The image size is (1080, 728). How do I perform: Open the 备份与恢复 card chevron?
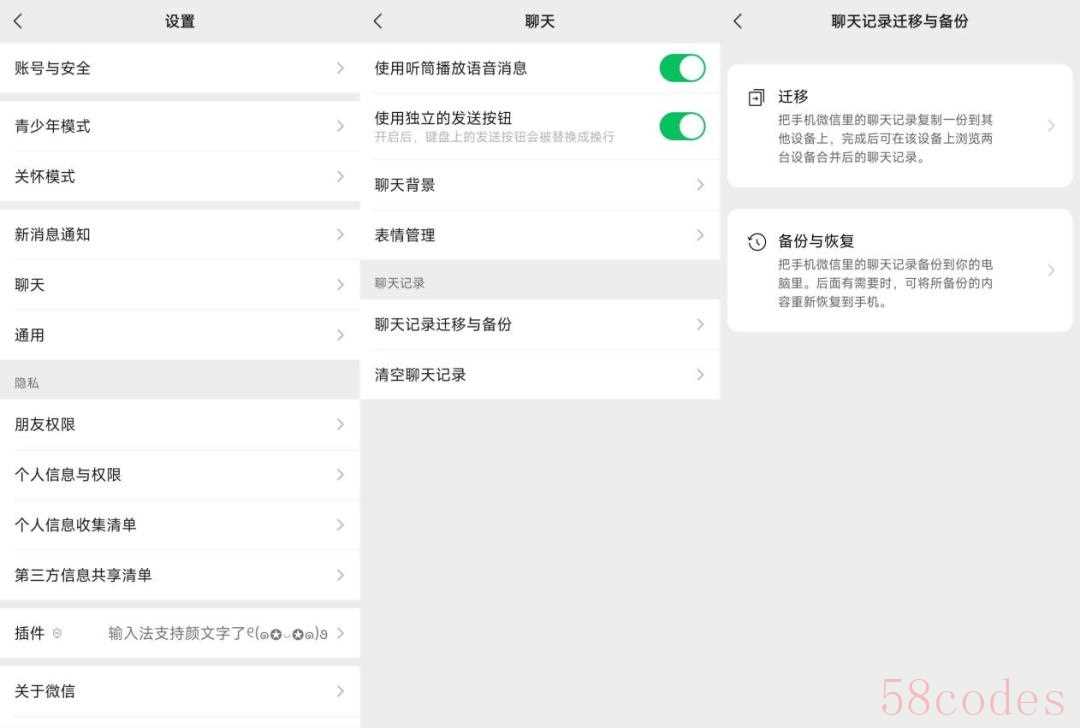click(x=1051, y=270)
